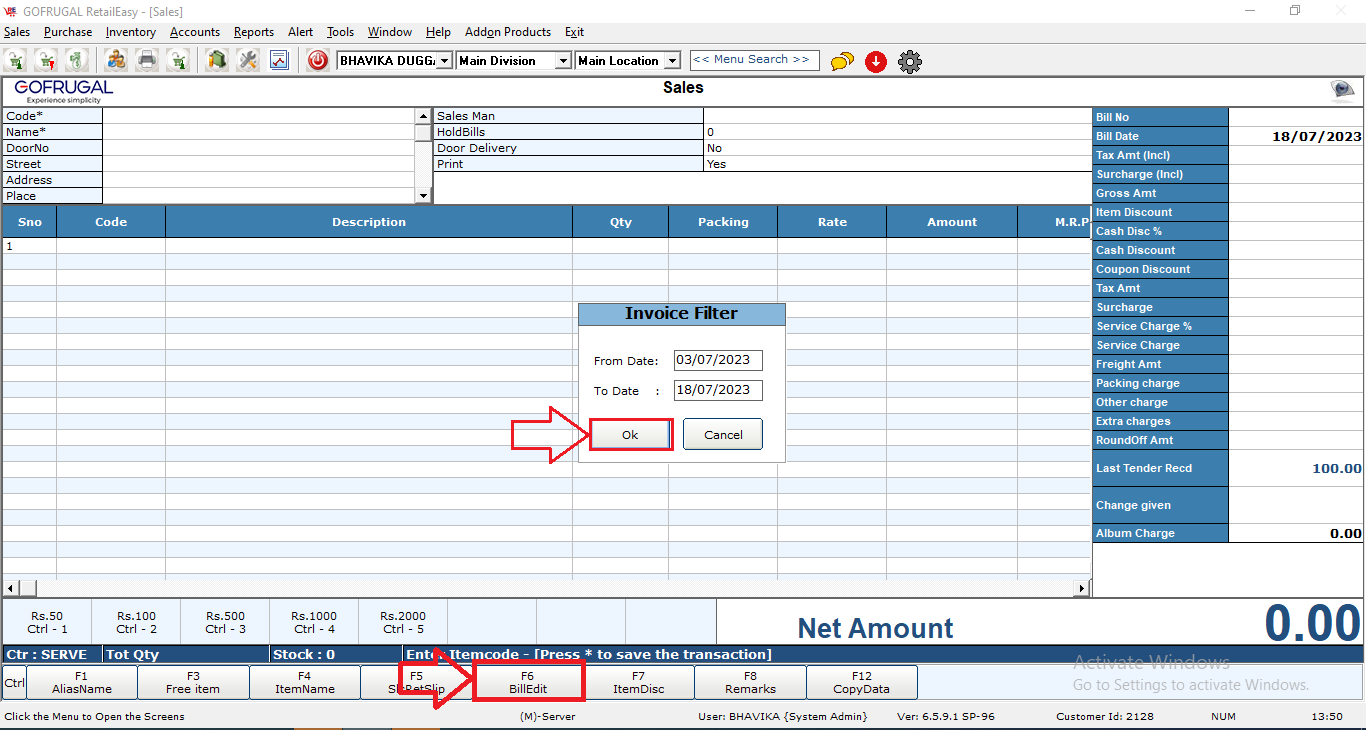Click the F6 BillEdit button
Image resolution: width=1366 pixels, height=730 pixels.
tap(527, 682)
